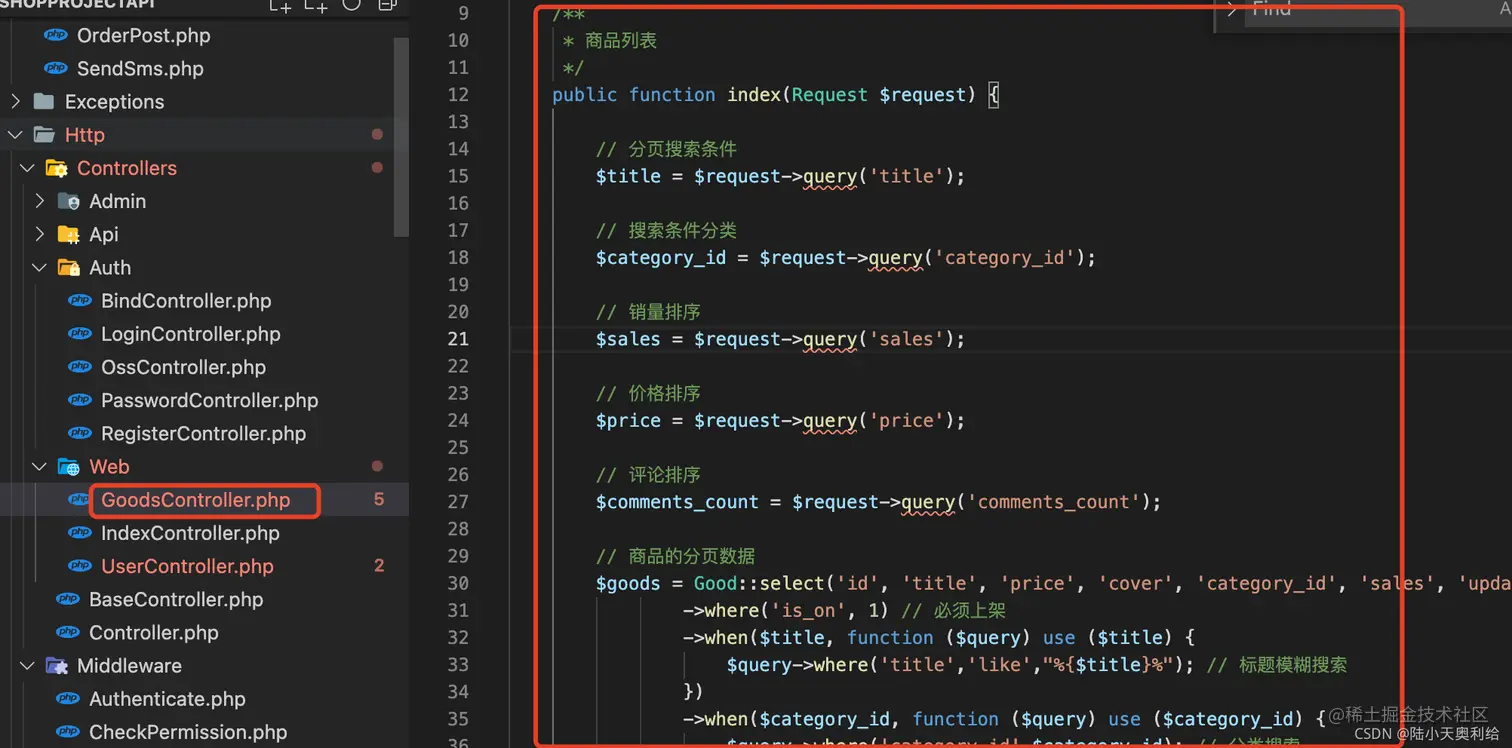Click the ->when($title, function line

[938, 637]
